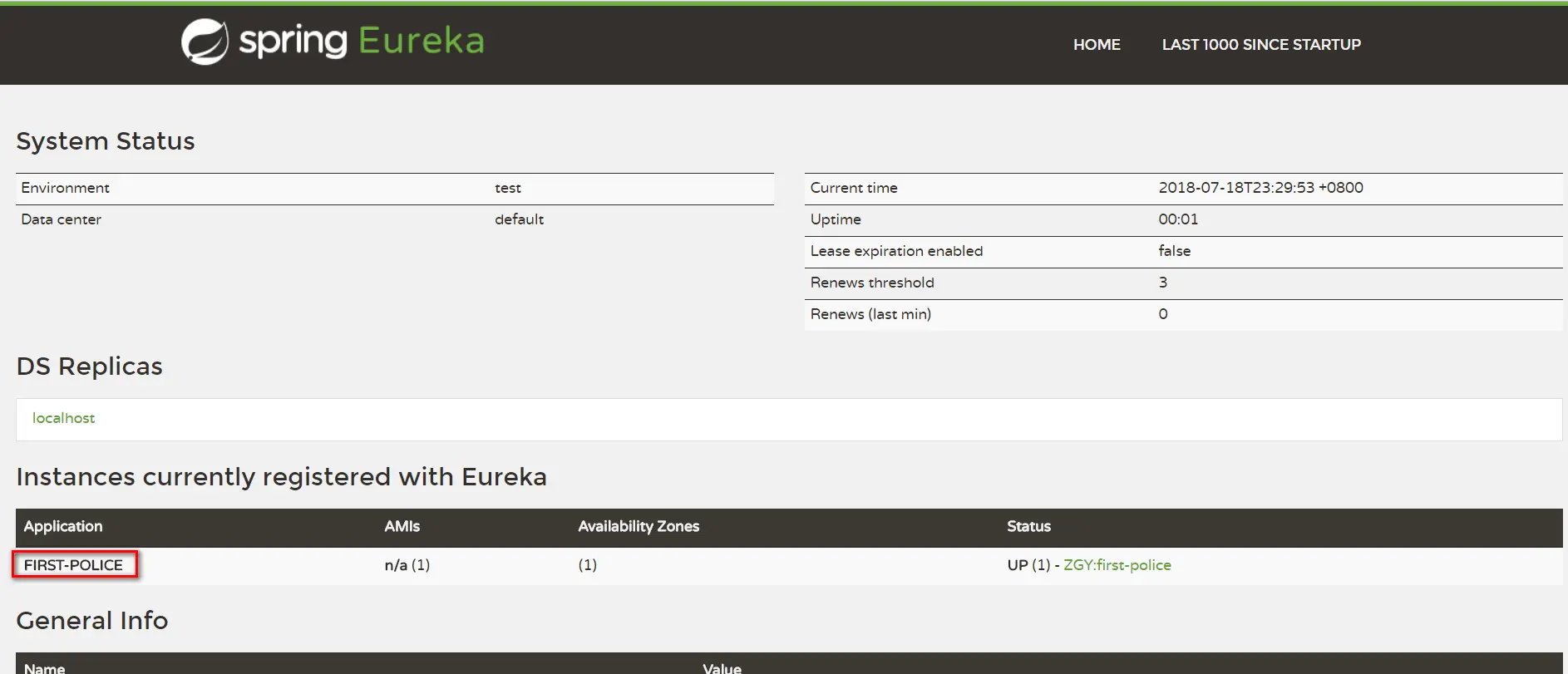Select the AMIs value 'n/a (1)'
Screen dimensions: 1568x674
click(407, 565)
